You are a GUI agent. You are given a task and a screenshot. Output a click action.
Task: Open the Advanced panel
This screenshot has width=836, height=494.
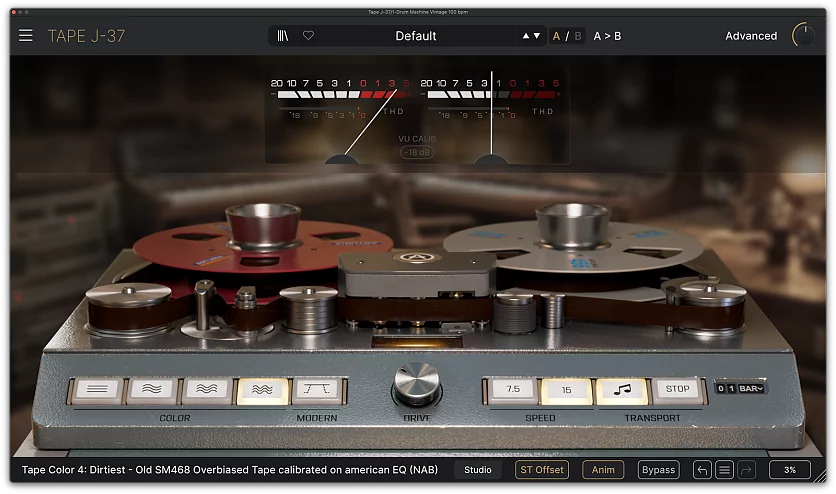pyautogui.click(x=750, y=36)
